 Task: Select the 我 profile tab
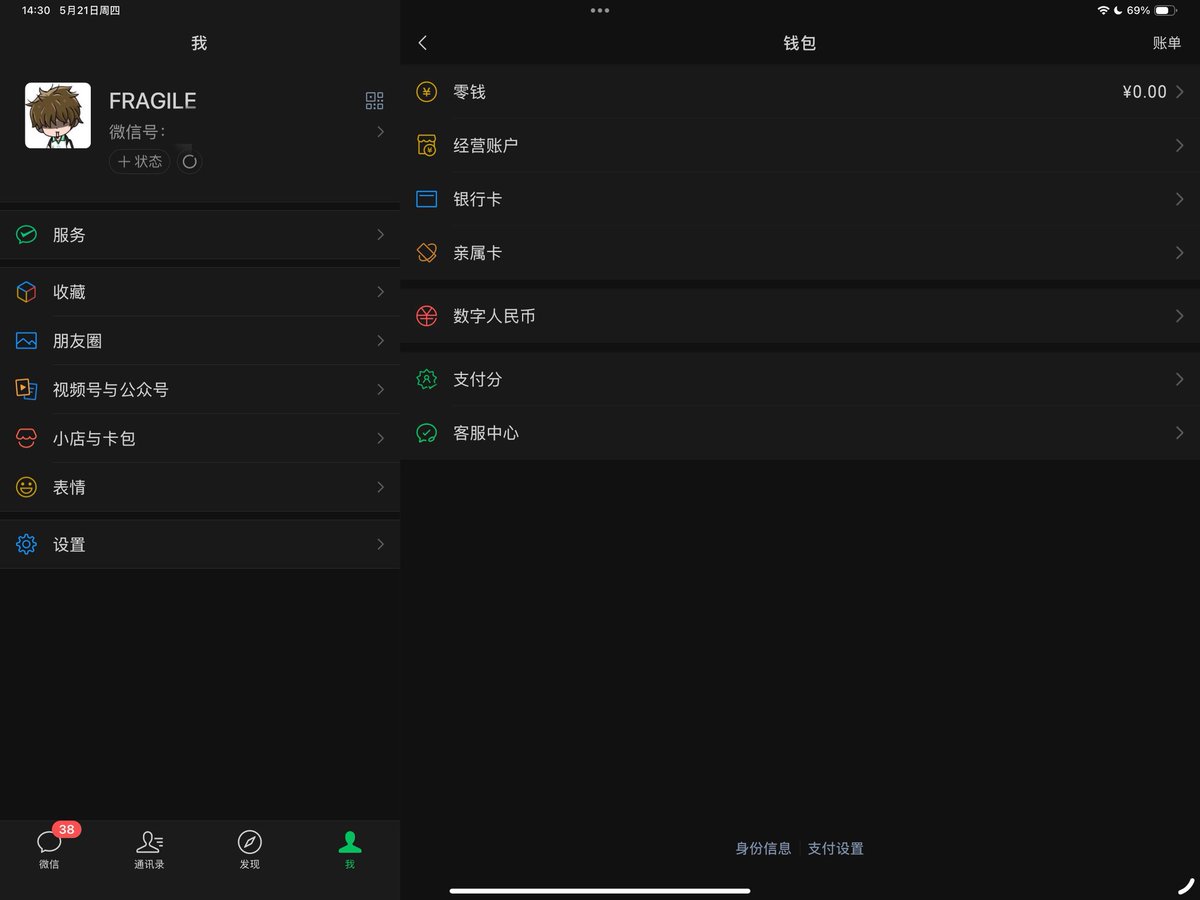[x=349, y=849]
